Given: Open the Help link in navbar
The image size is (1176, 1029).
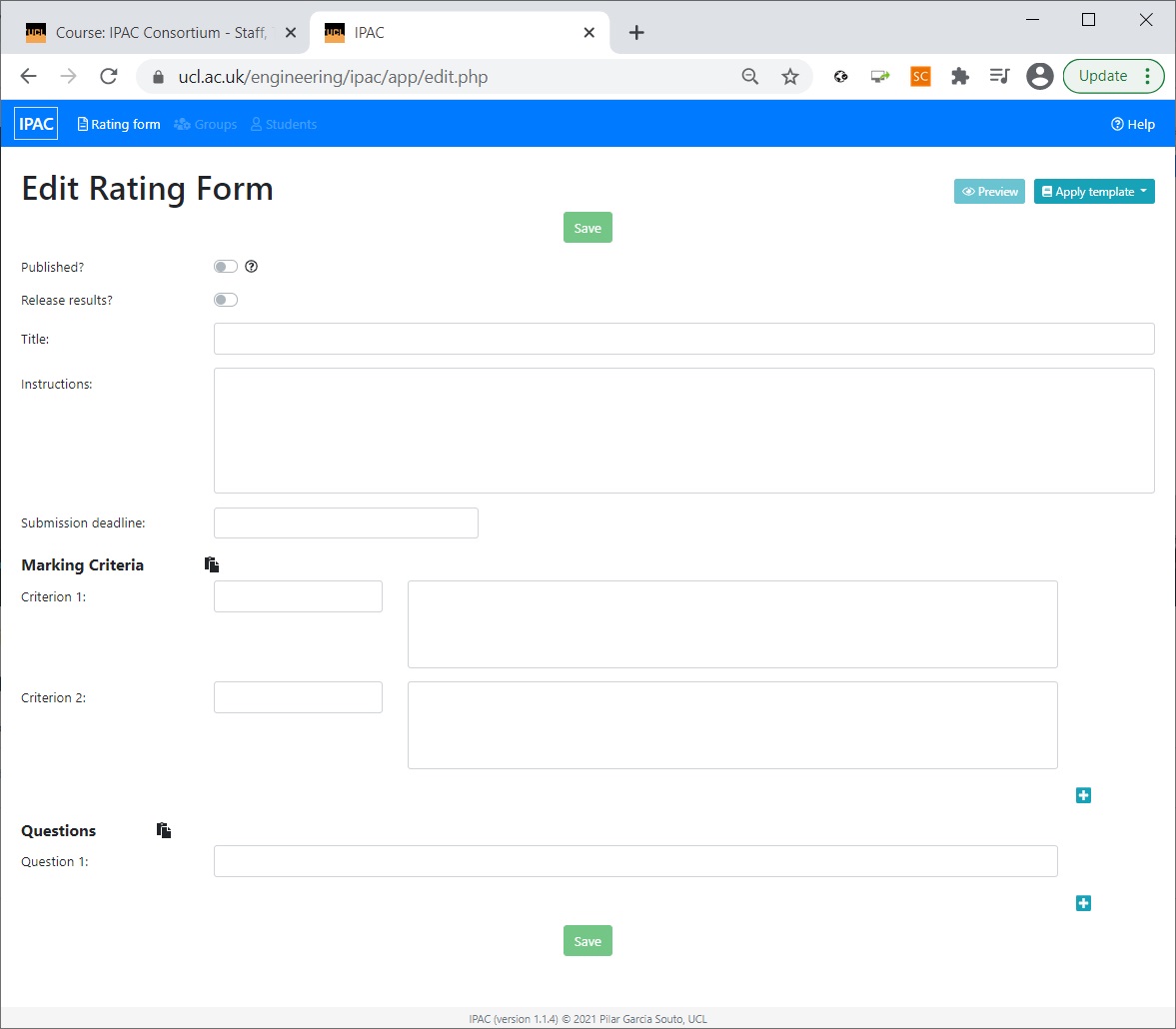Looking at the screenshot, I should coord(1132,125).
